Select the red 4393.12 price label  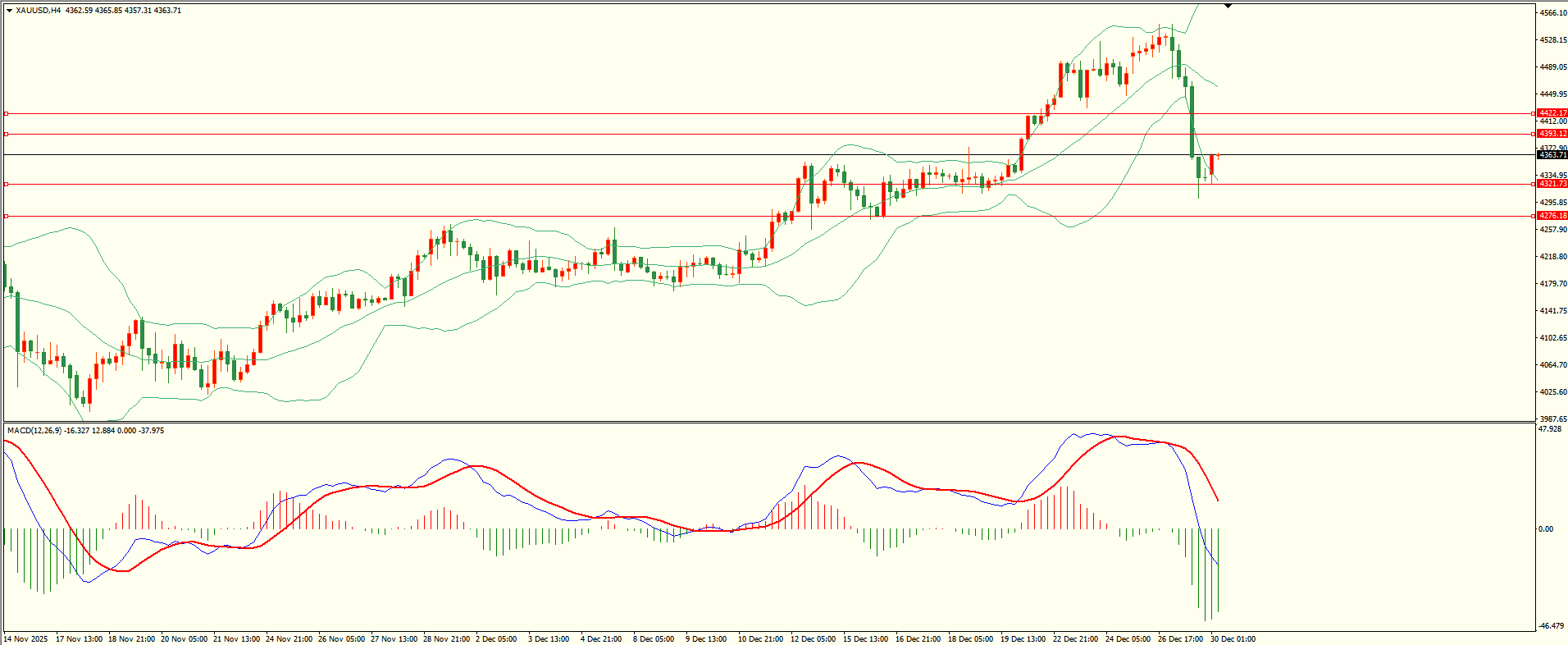pyautogui.click(x=1552, y=134)
